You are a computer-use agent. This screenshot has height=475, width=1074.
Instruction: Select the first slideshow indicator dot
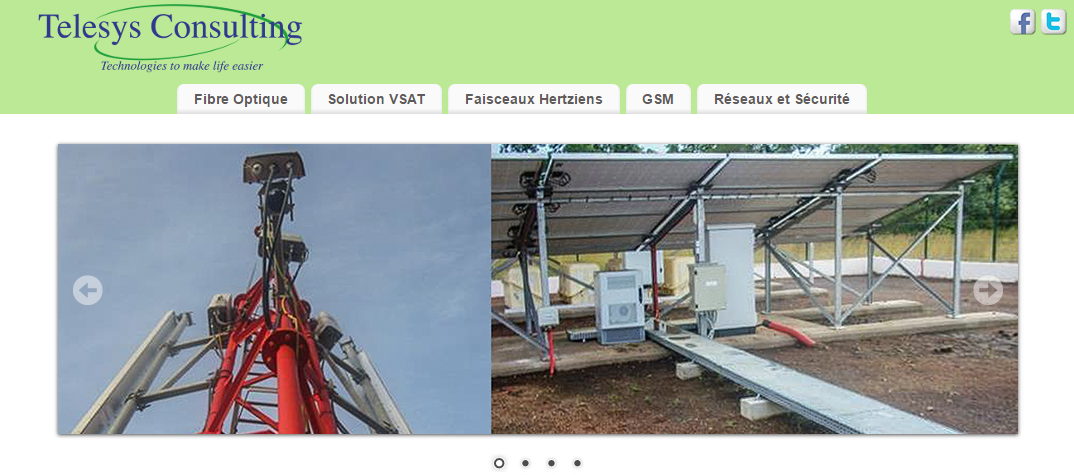499,463
